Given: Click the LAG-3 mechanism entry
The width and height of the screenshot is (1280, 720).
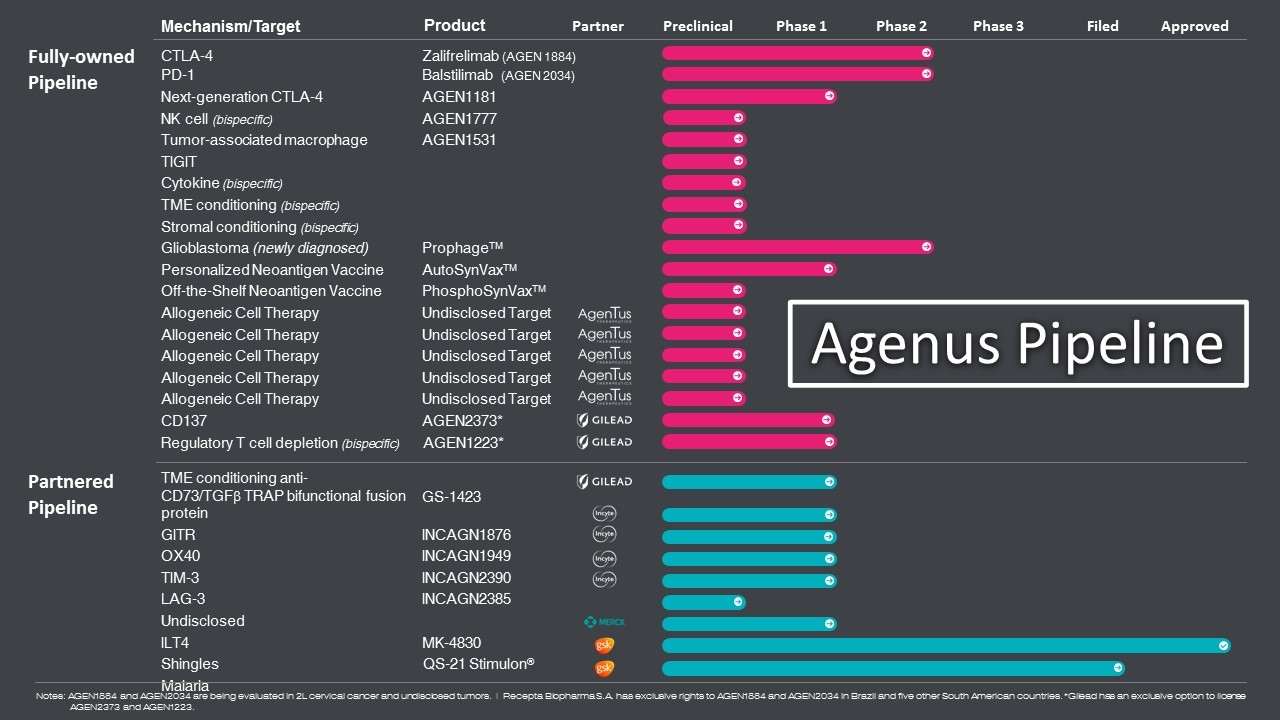Looking at the screenshot, I should [x=183, y=599].
